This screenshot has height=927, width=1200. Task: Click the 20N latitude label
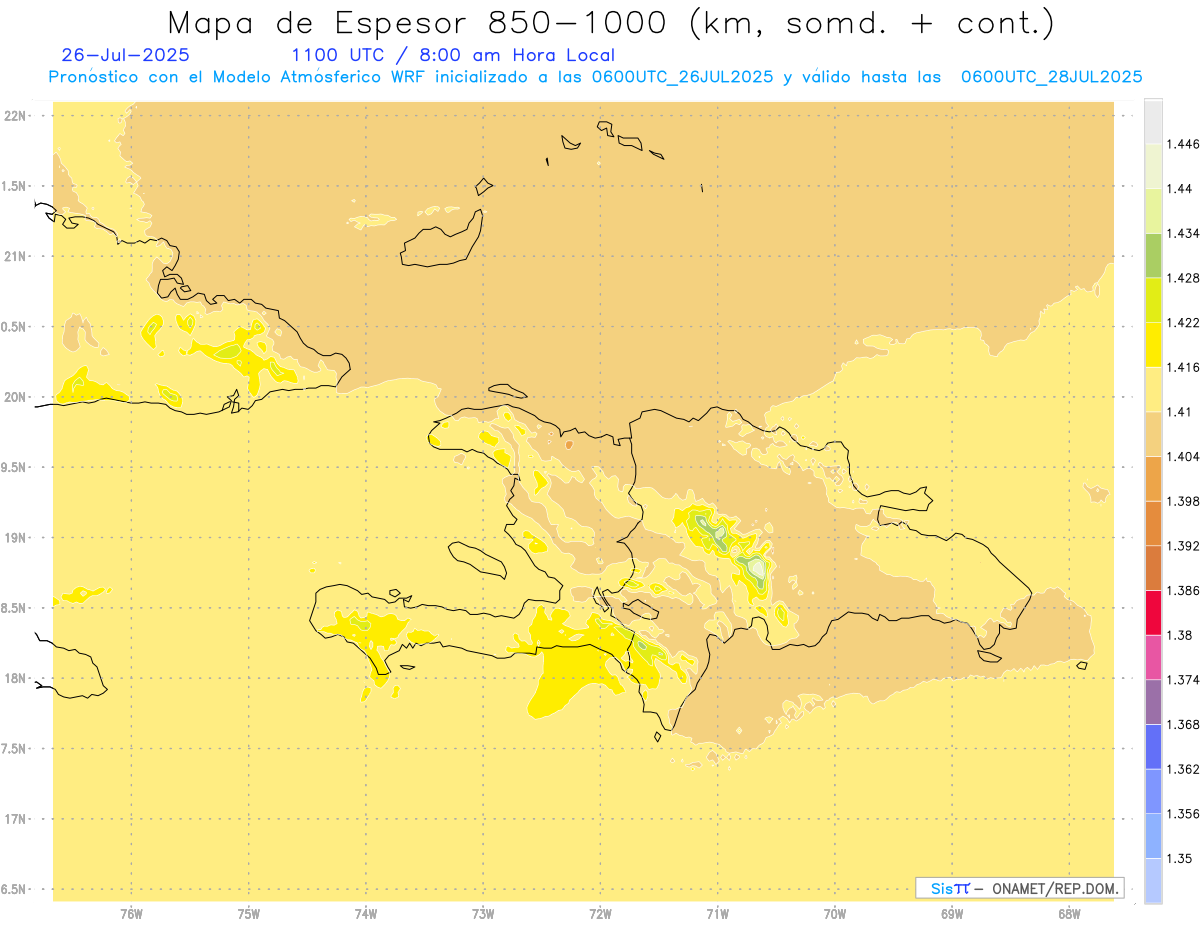tap(14, 397)
